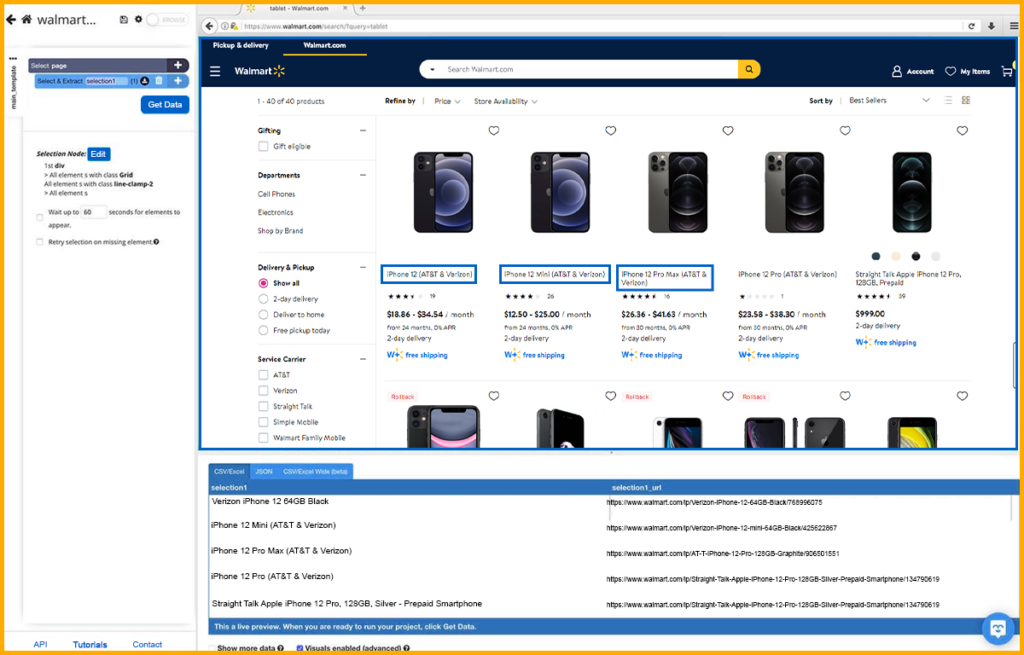Go back with ParseHub back arrow
This screenshot has width=1024, height=655.
click(10, 20)
